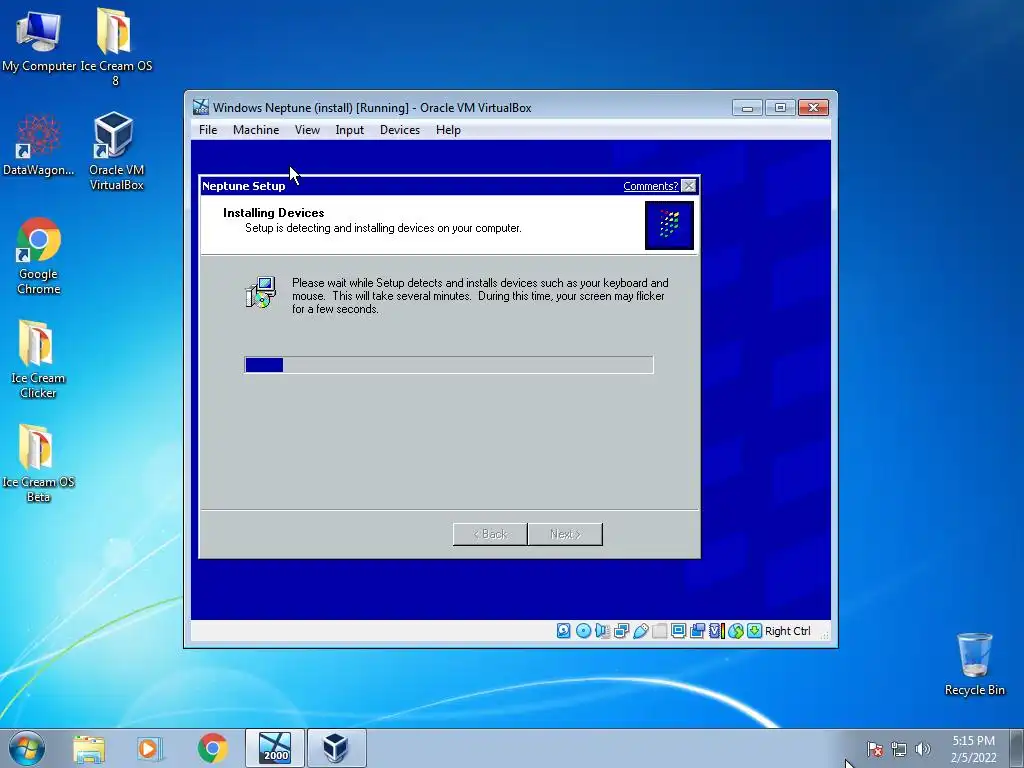Click the recording status icon
Image resolution: width=1024 pixels, height=768 pixels.
tap(697, 630)
